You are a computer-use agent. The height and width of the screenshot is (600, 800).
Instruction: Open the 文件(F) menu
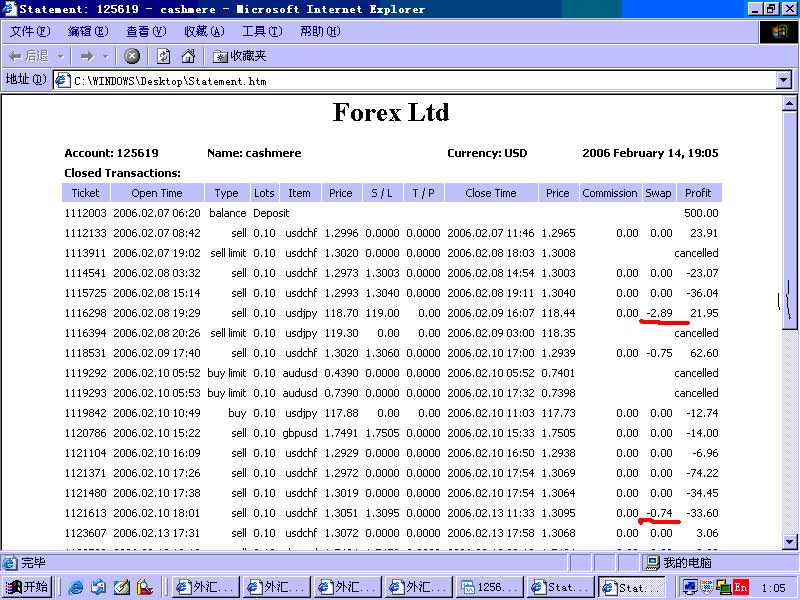[x=30, y=32]
